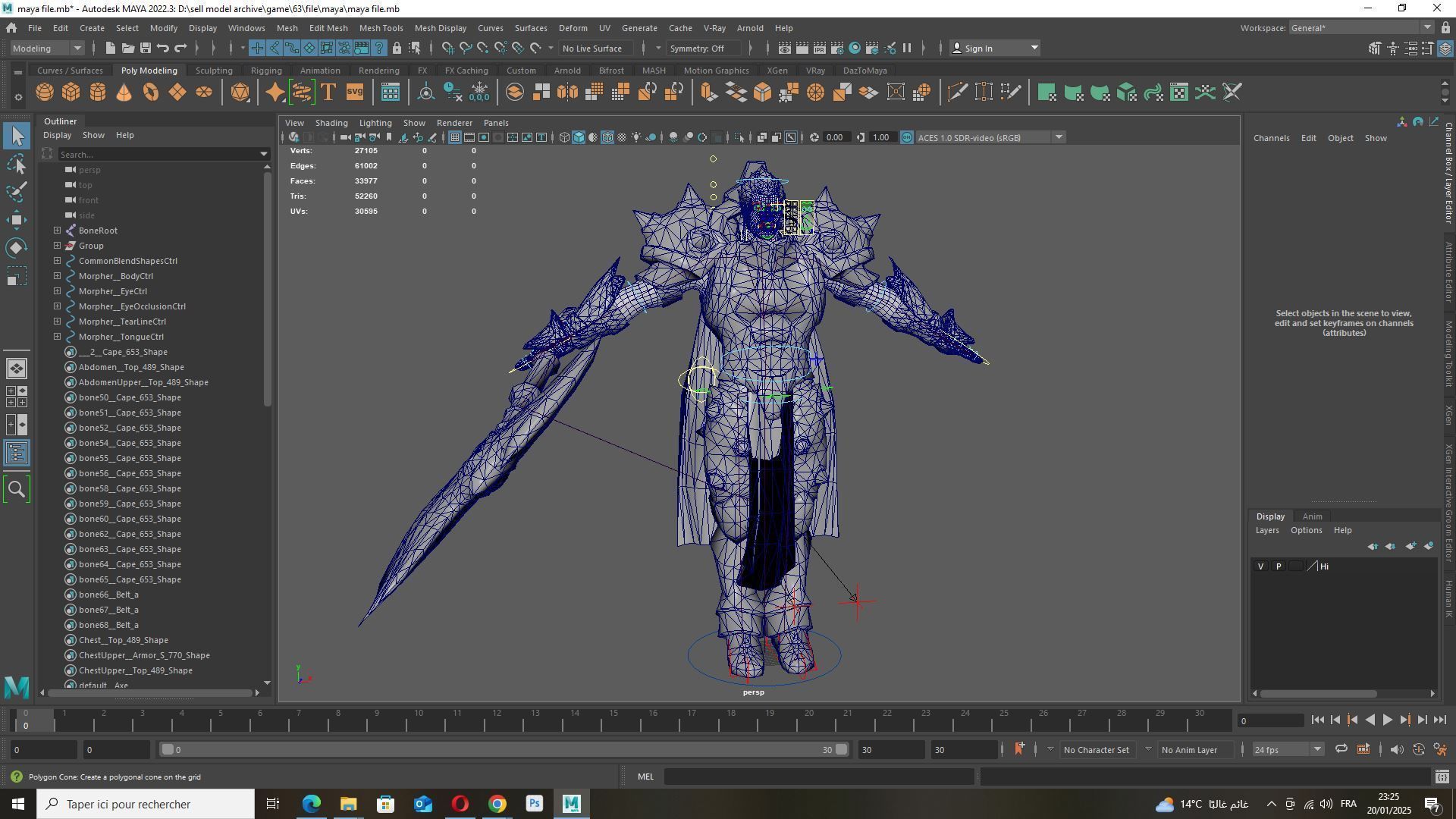Screen dimensions: 1456x819
Task: Activate the Move tool
Action: pos(17,220)
